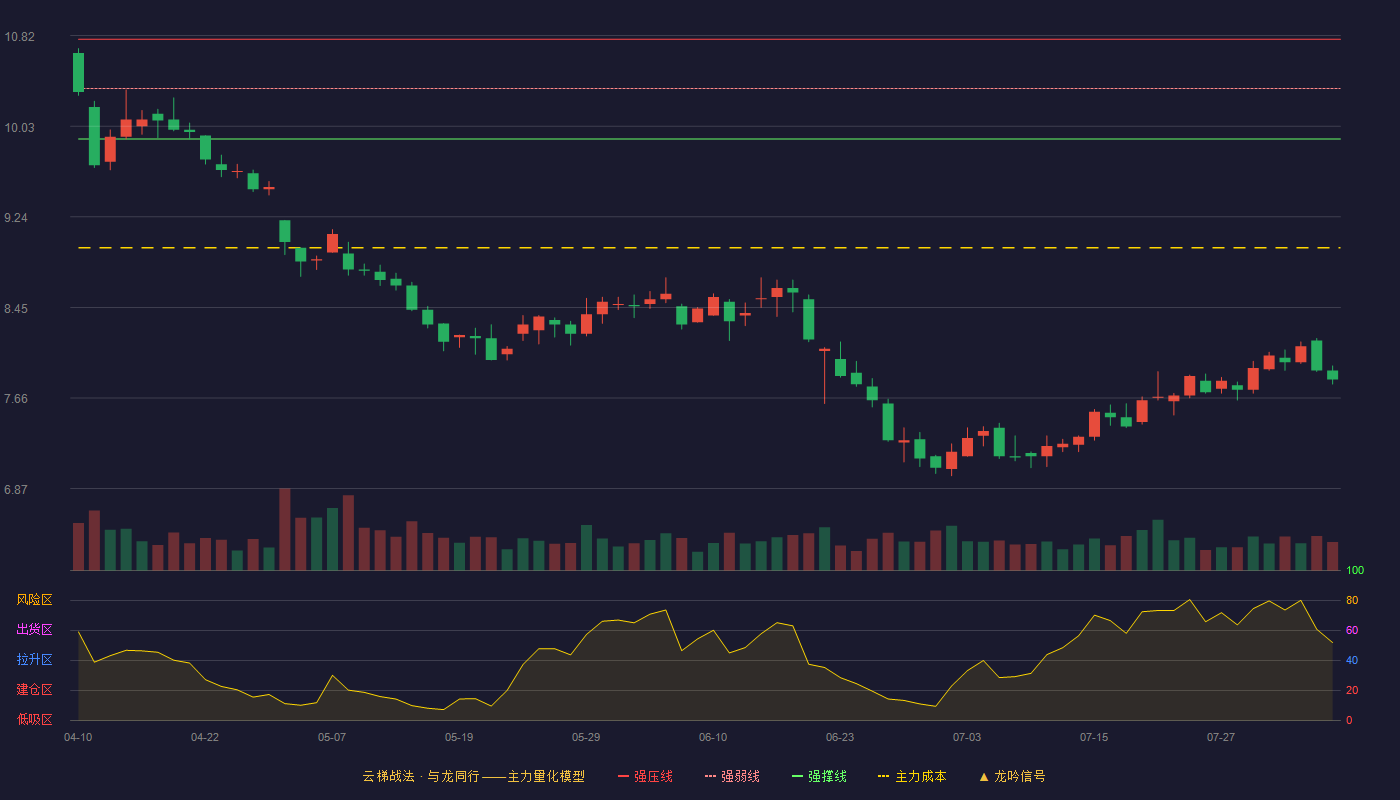1400x800 pixels.
Task: Select the 出货区 zone label
Action: pyautogui.click(x=34, y=630)
